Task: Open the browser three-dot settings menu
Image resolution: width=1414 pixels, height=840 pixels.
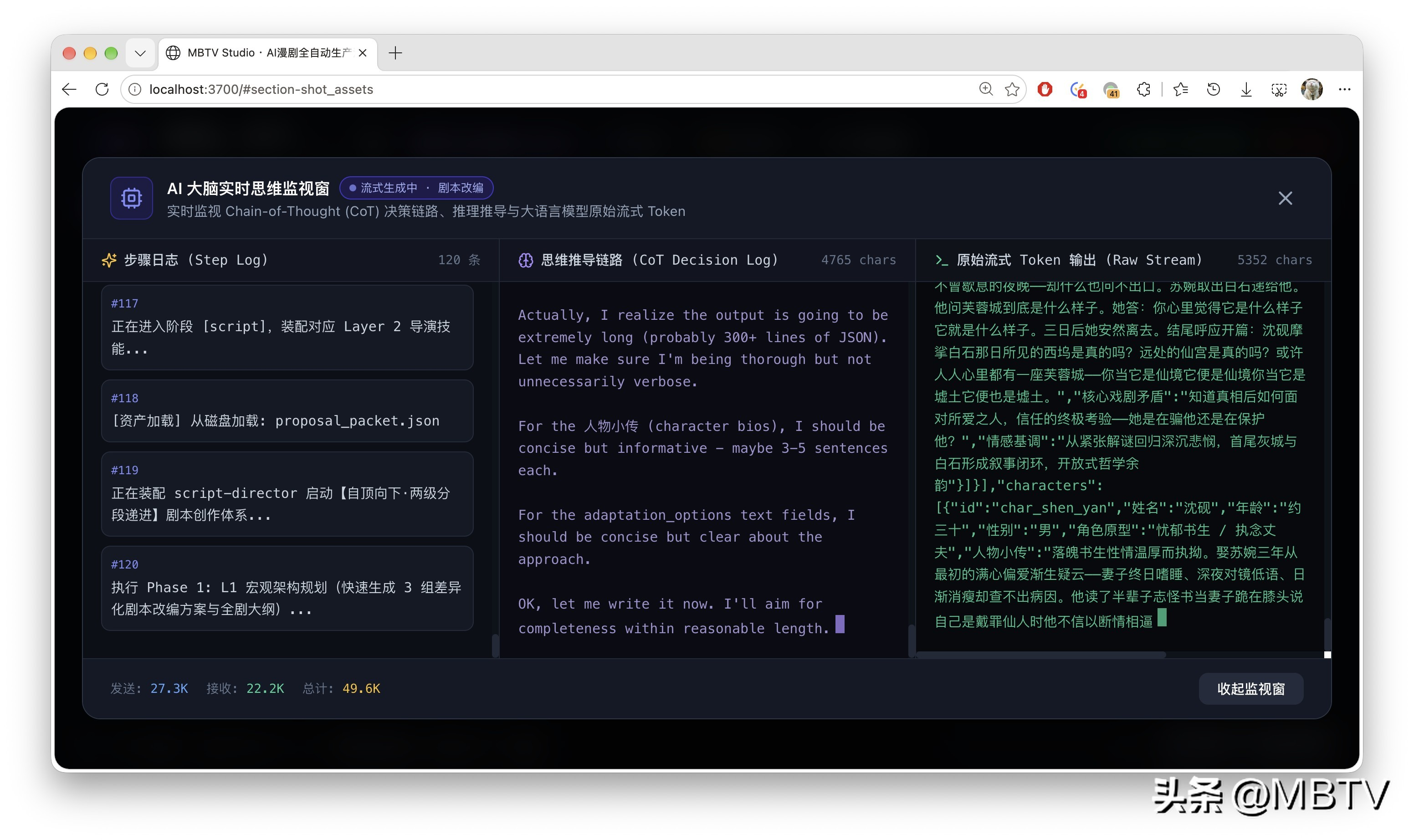Action: tap(1344, 89)
